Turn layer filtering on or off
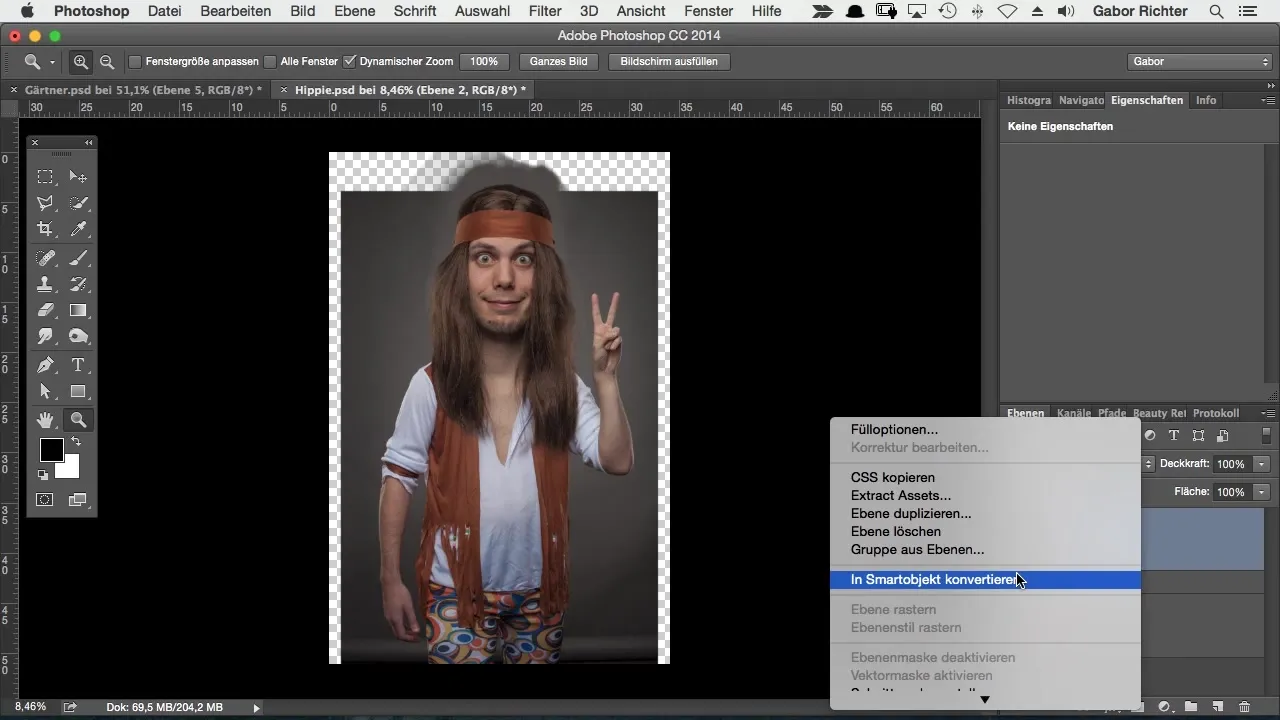The image size is (1280, 720). (x=1266, y=436)
